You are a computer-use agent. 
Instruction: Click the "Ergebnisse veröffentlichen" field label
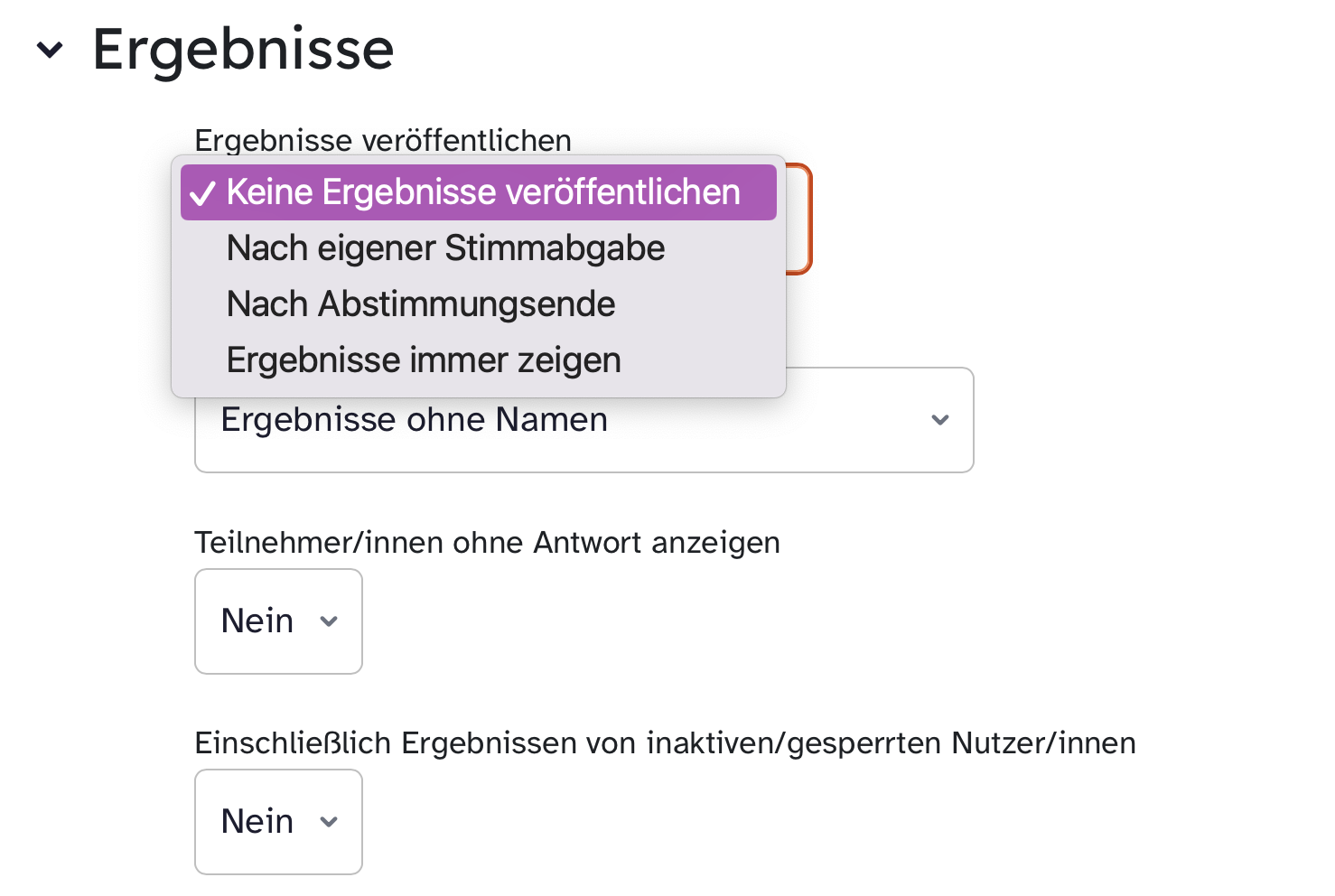(383, 140)
